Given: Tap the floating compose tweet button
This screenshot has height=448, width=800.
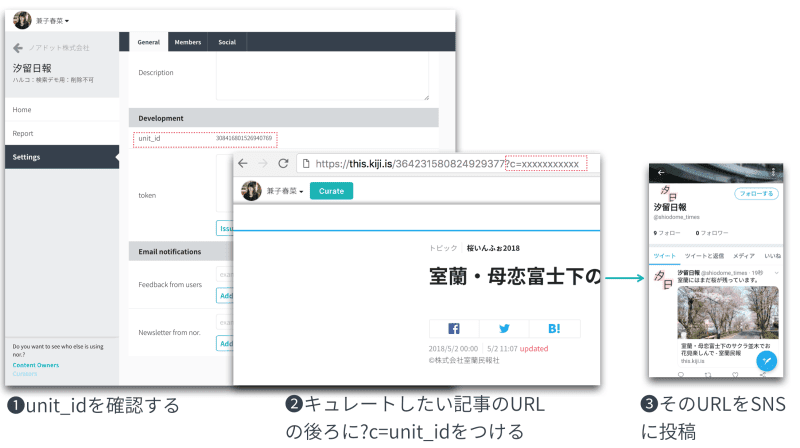Looking at the screenshot, I should 766,361.
